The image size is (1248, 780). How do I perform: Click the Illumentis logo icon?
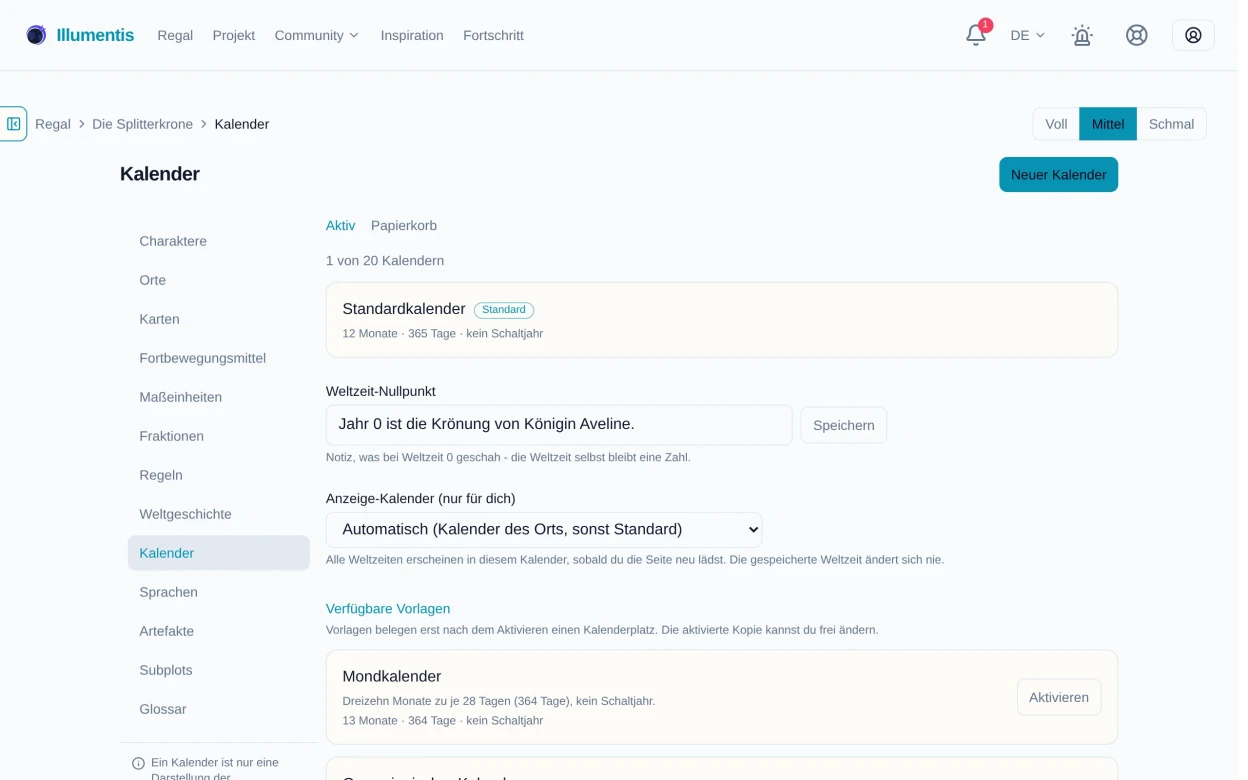point(36,35)
